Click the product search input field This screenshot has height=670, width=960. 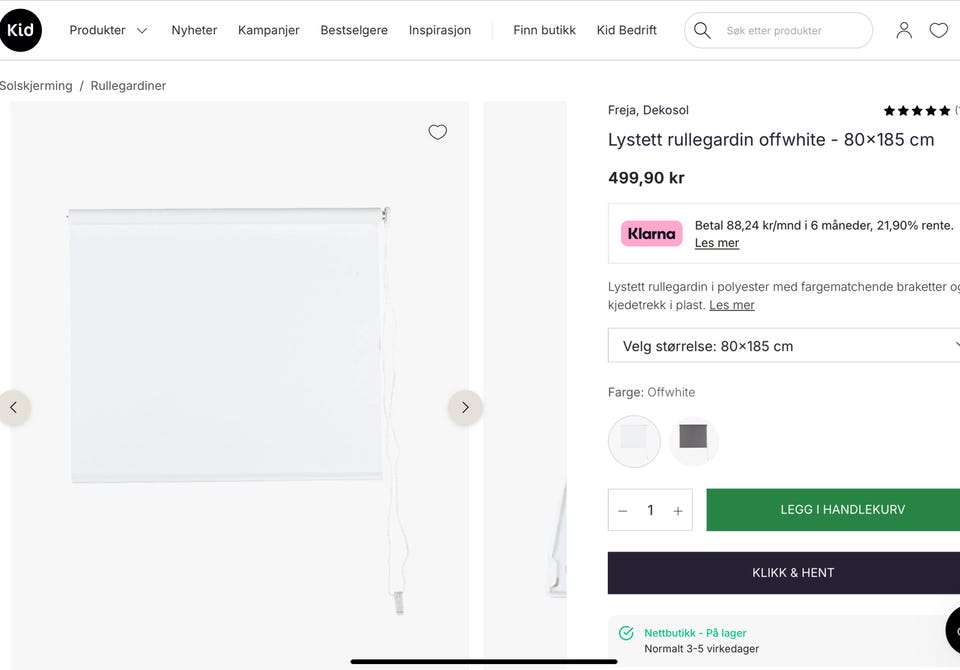pos(790,31)
